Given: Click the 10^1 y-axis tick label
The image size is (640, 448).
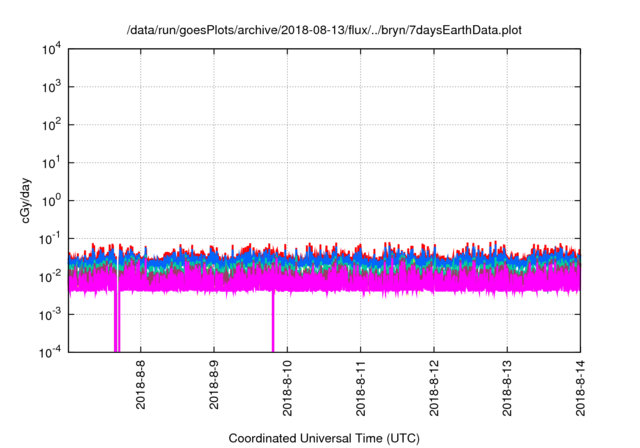Looking at the screenshot, I should 52,163.
